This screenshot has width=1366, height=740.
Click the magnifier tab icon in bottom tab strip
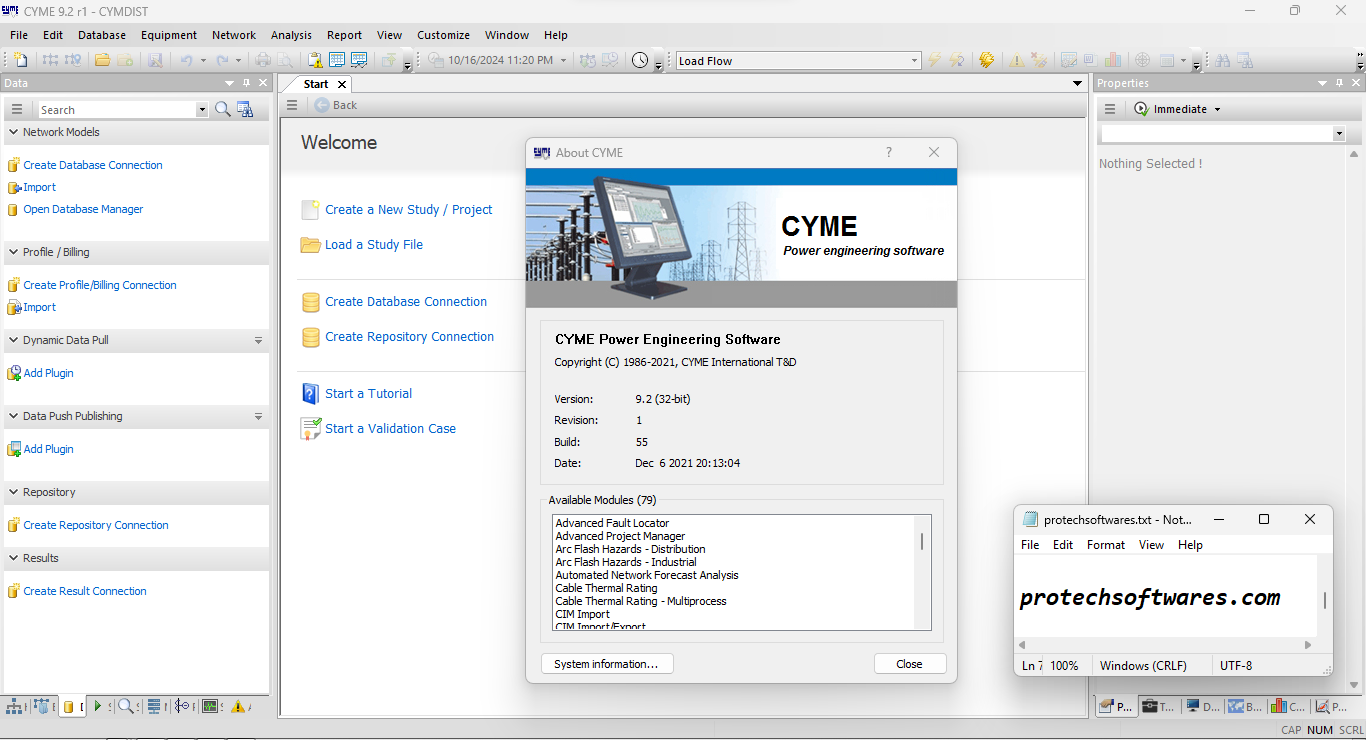[x=125, y=706]
